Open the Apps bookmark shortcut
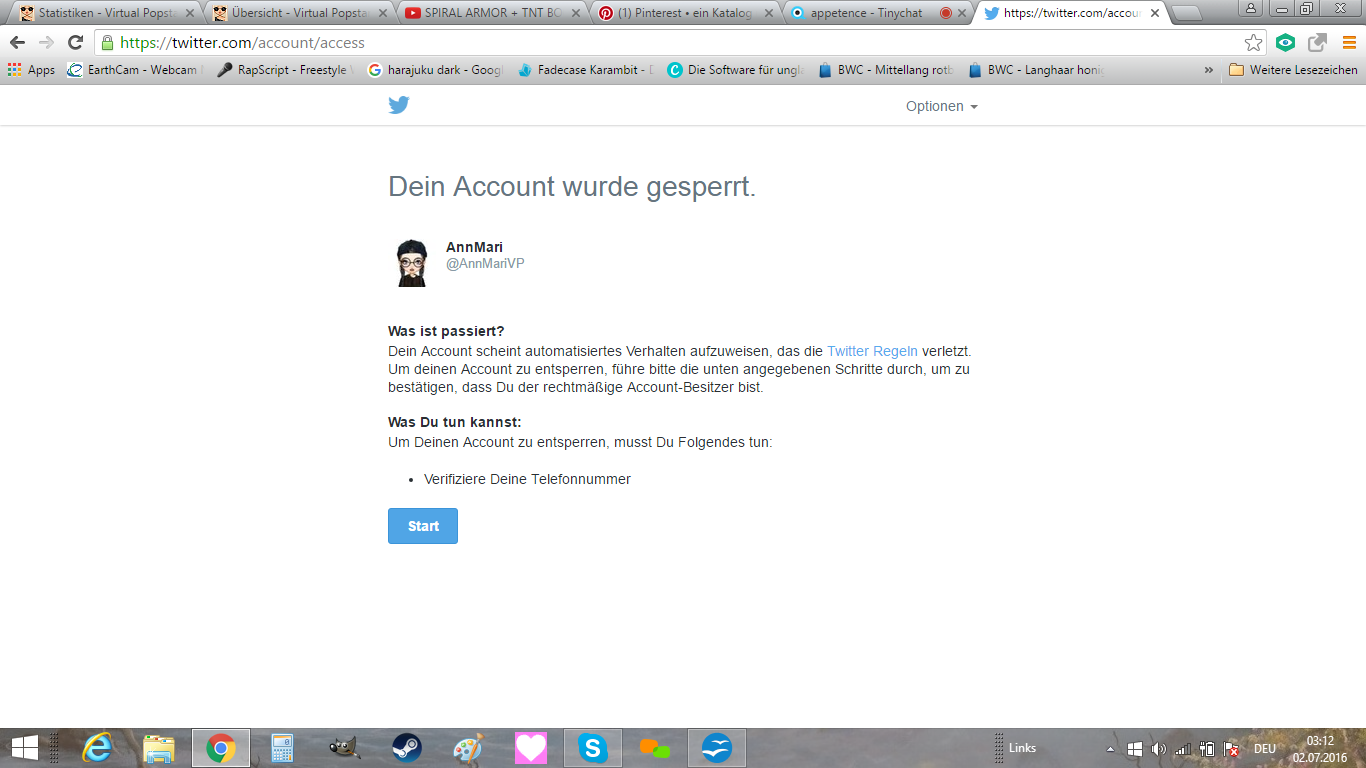This screenshot has height=768, width=1366. point(31,70)
